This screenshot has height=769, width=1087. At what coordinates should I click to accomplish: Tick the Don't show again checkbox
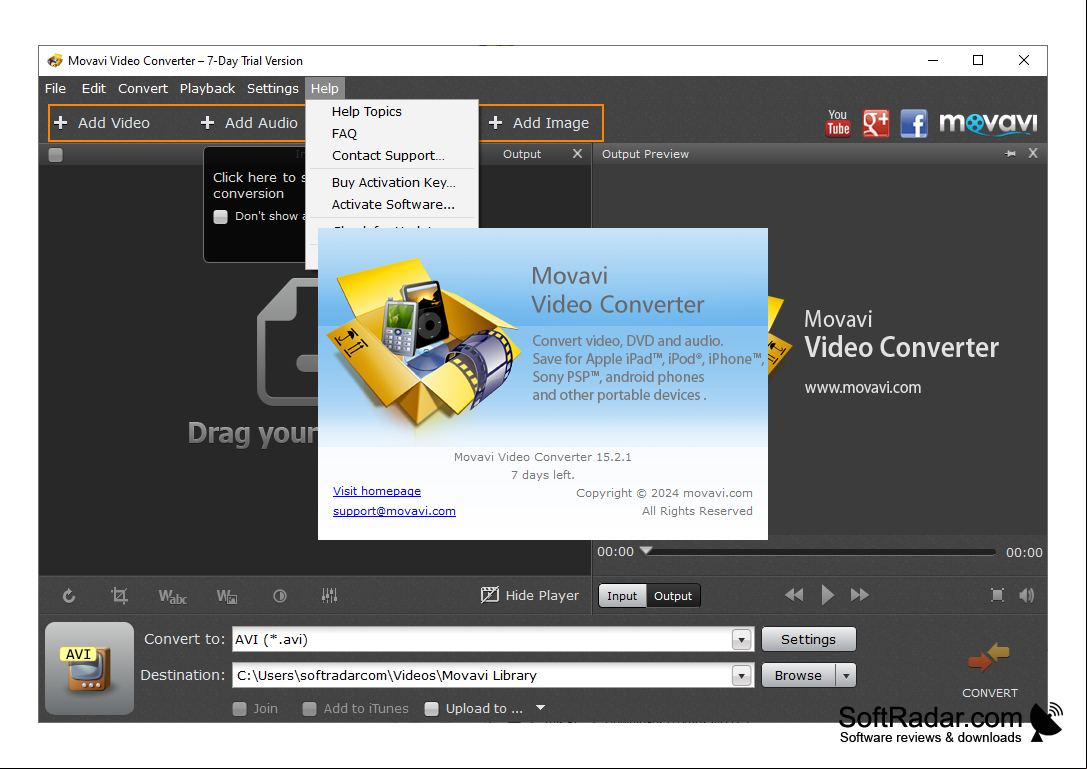pos(220,216)
